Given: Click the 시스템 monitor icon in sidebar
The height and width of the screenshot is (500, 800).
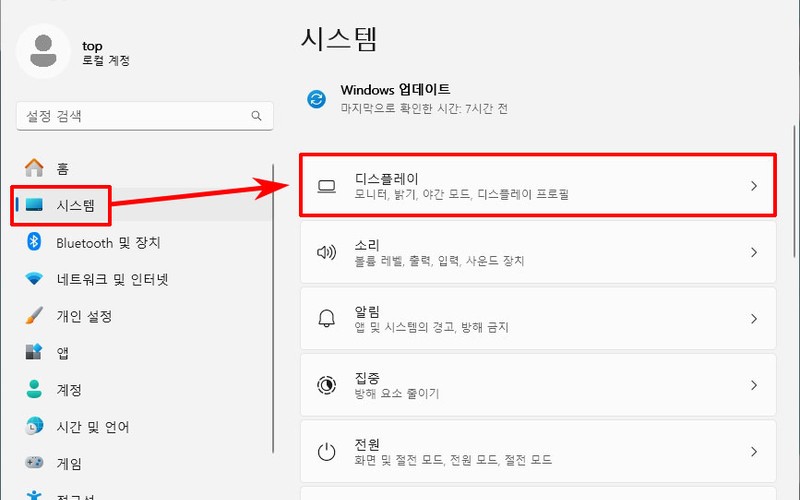Looking at the screenshot, I should tap(34, 205).
